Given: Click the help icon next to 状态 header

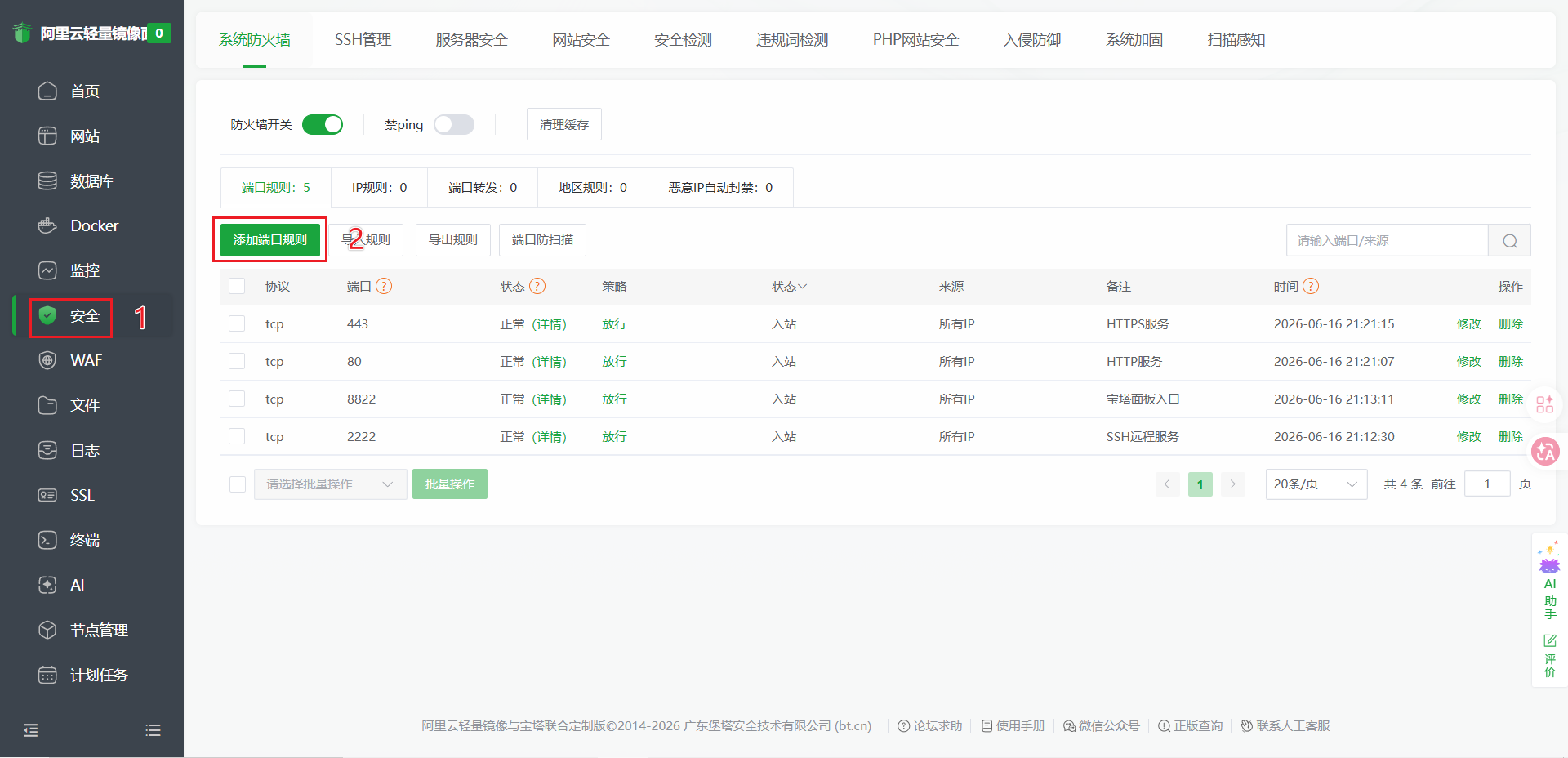Looking at the screenshot, I should coord(537,286).
